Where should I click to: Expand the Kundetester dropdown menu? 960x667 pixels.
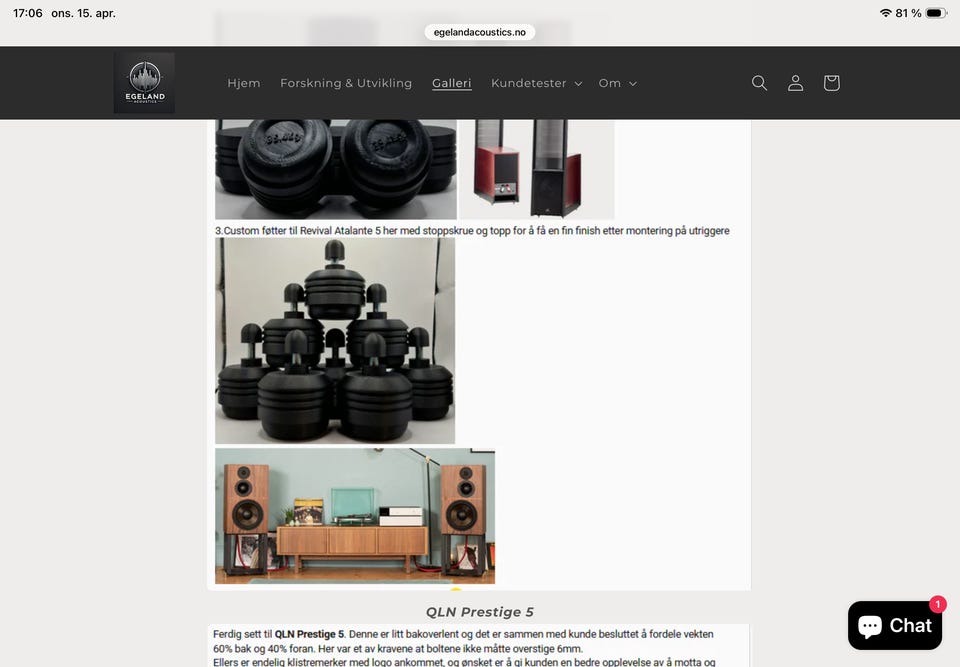[x=536, y=83]
